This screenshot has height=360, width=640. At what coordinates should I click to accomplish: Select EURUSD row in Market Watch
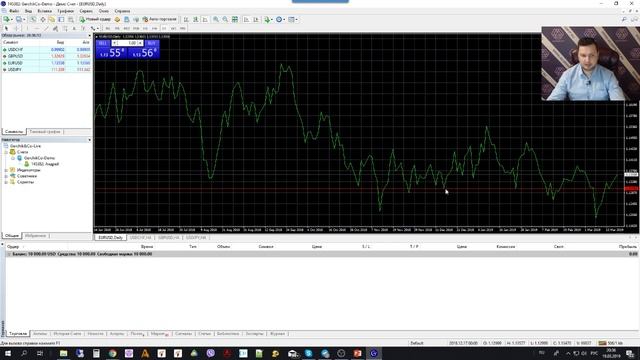[x=46, y=63]
